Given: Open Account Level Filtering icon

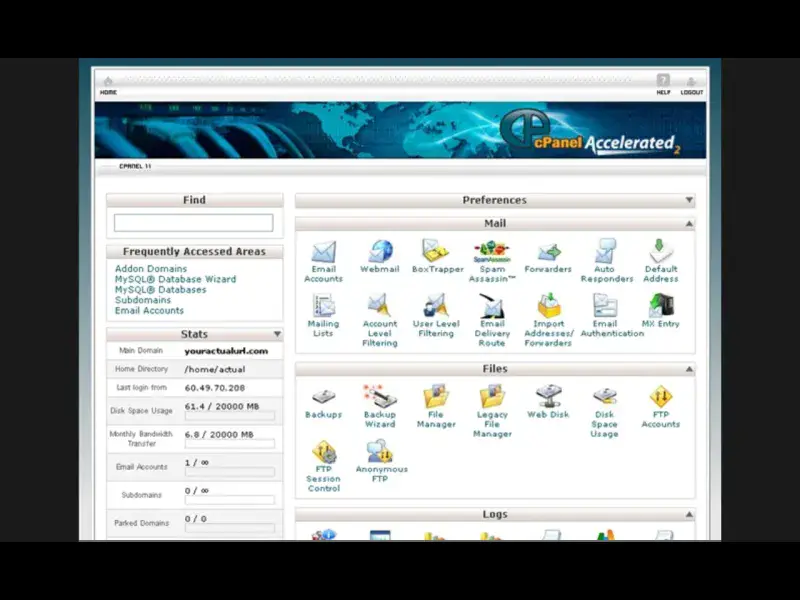Looking at the screenshot, I should point(380,306).
